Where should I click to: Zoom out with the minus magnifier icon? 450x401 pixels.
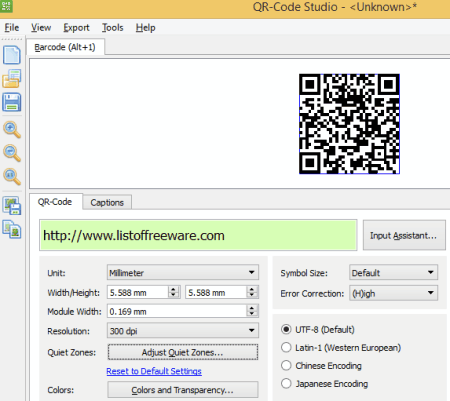tap(12, 153)
